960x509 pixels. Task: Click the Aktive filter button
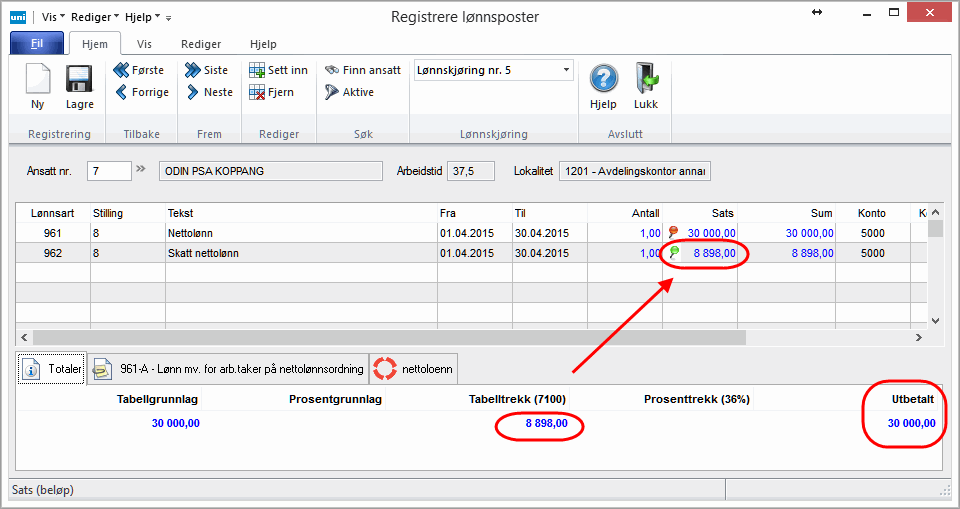(x=349, y=92)
